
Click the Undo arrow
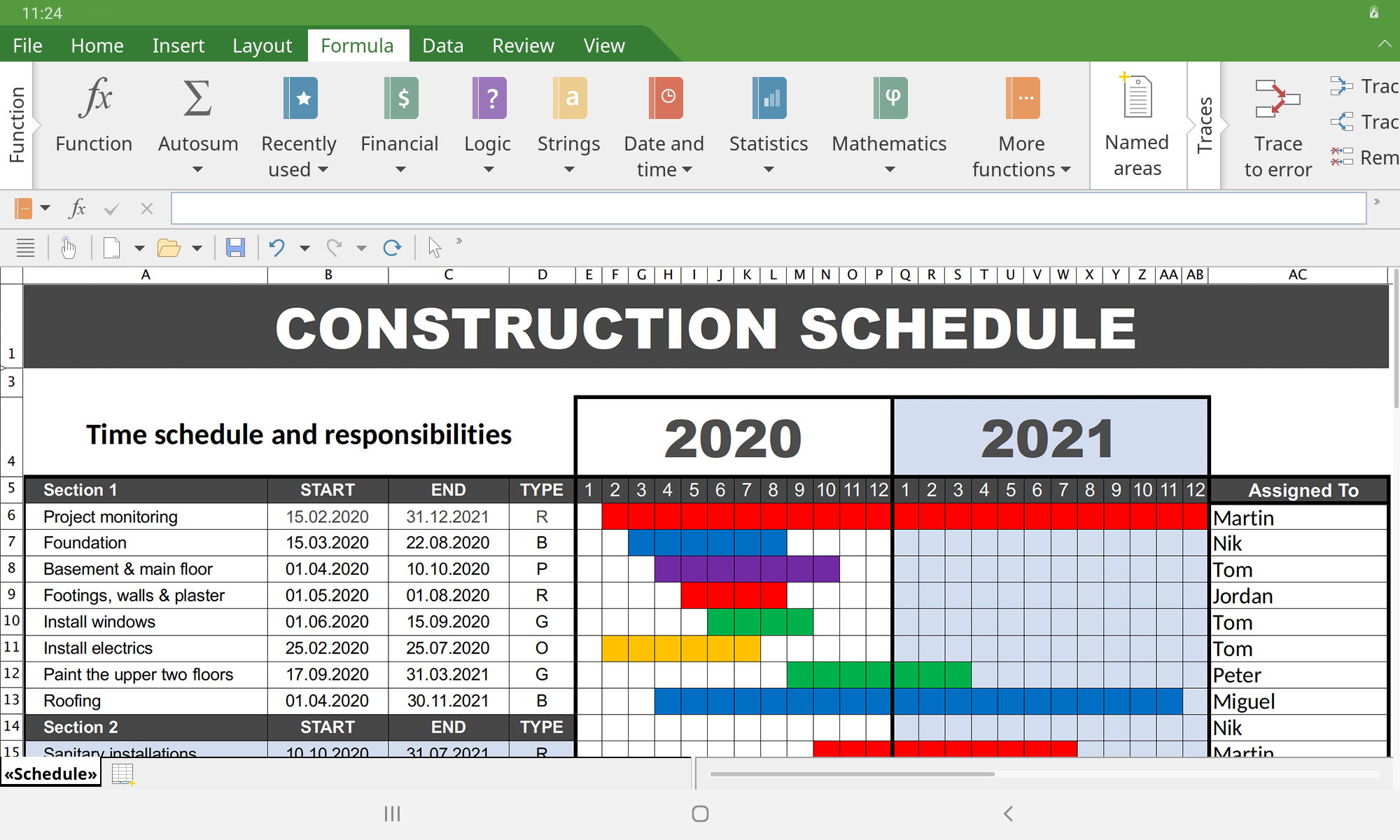coord(277,247)
